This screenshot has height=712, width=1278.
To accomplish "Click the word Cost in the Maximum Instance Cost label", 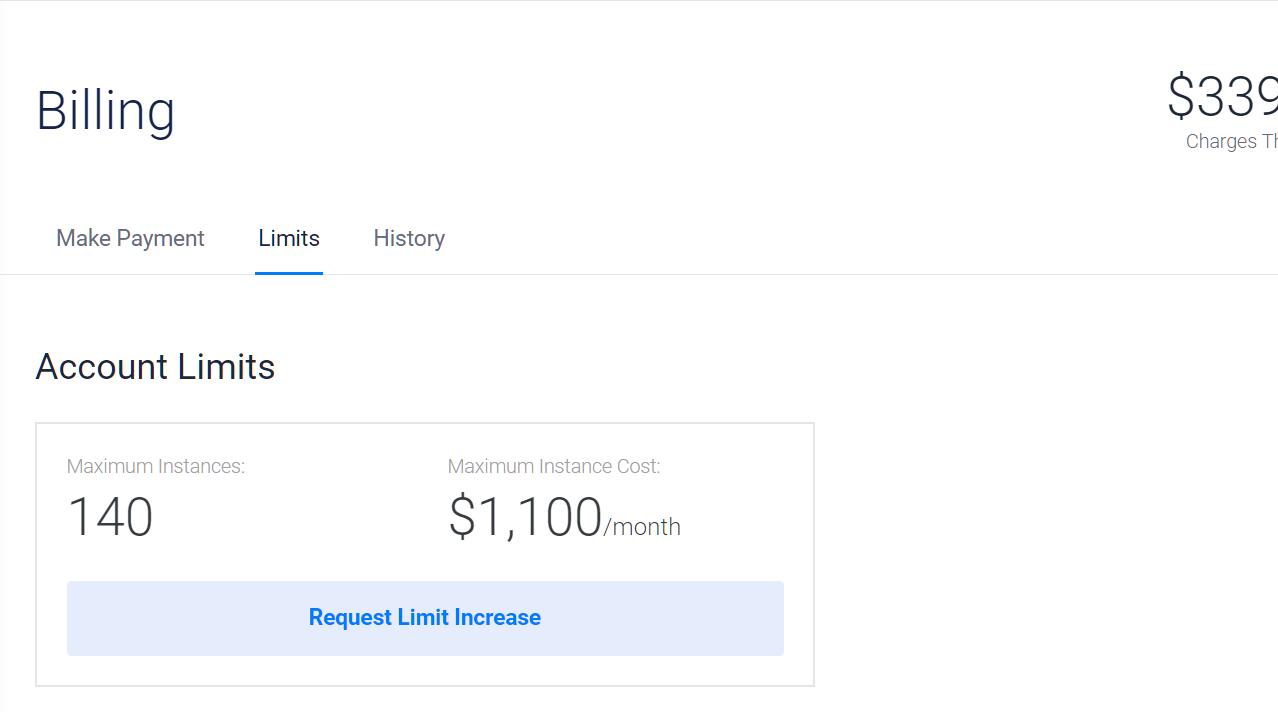I will [638, 466].
